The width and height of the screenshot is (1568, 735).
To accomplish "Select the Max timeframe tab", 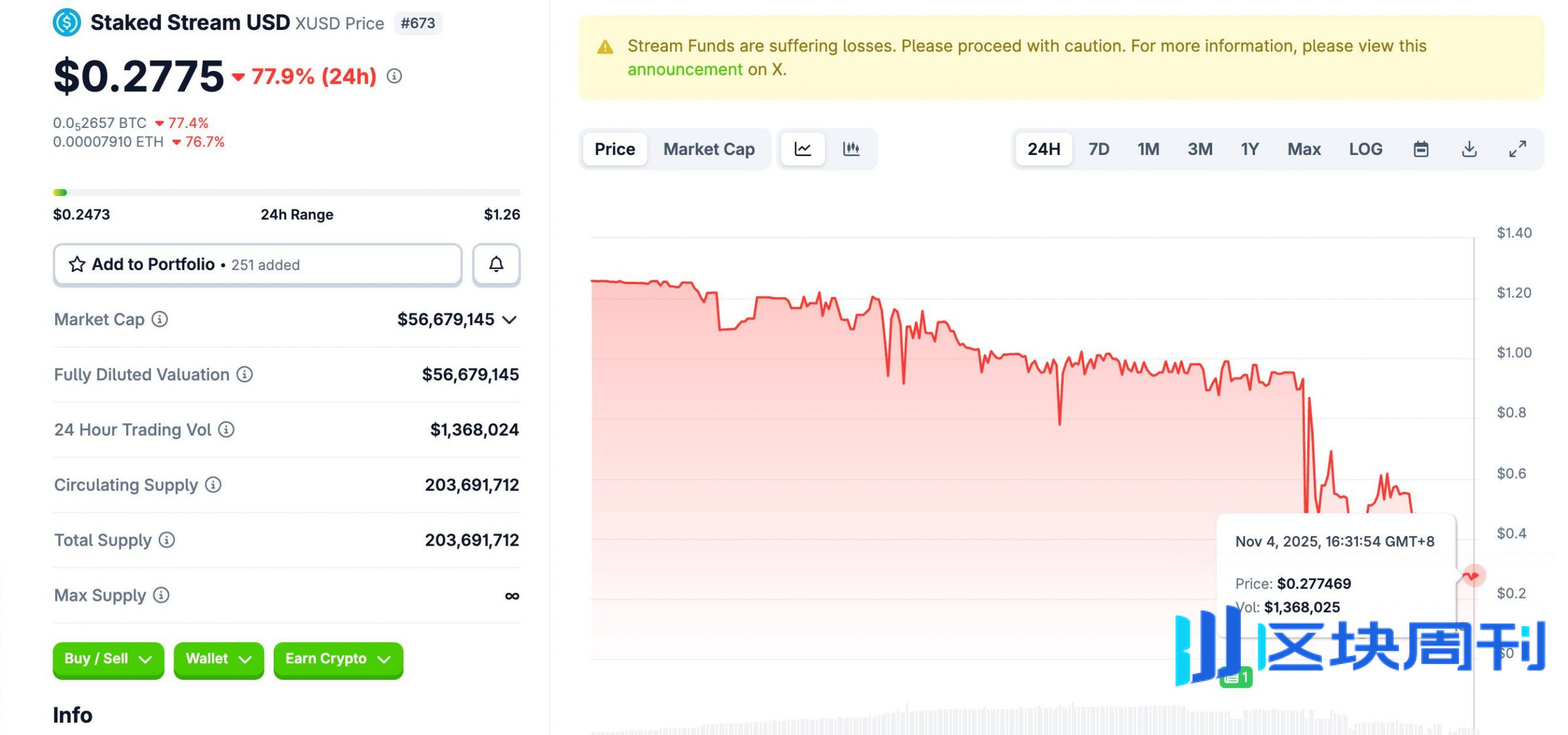I will tap(1303, 149).
